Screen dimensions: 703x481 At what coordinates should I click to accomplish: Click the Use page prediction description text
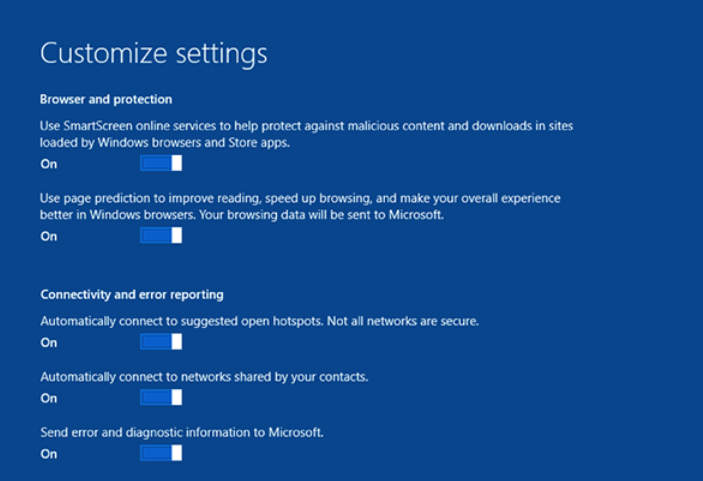click(x=300, y=206)
